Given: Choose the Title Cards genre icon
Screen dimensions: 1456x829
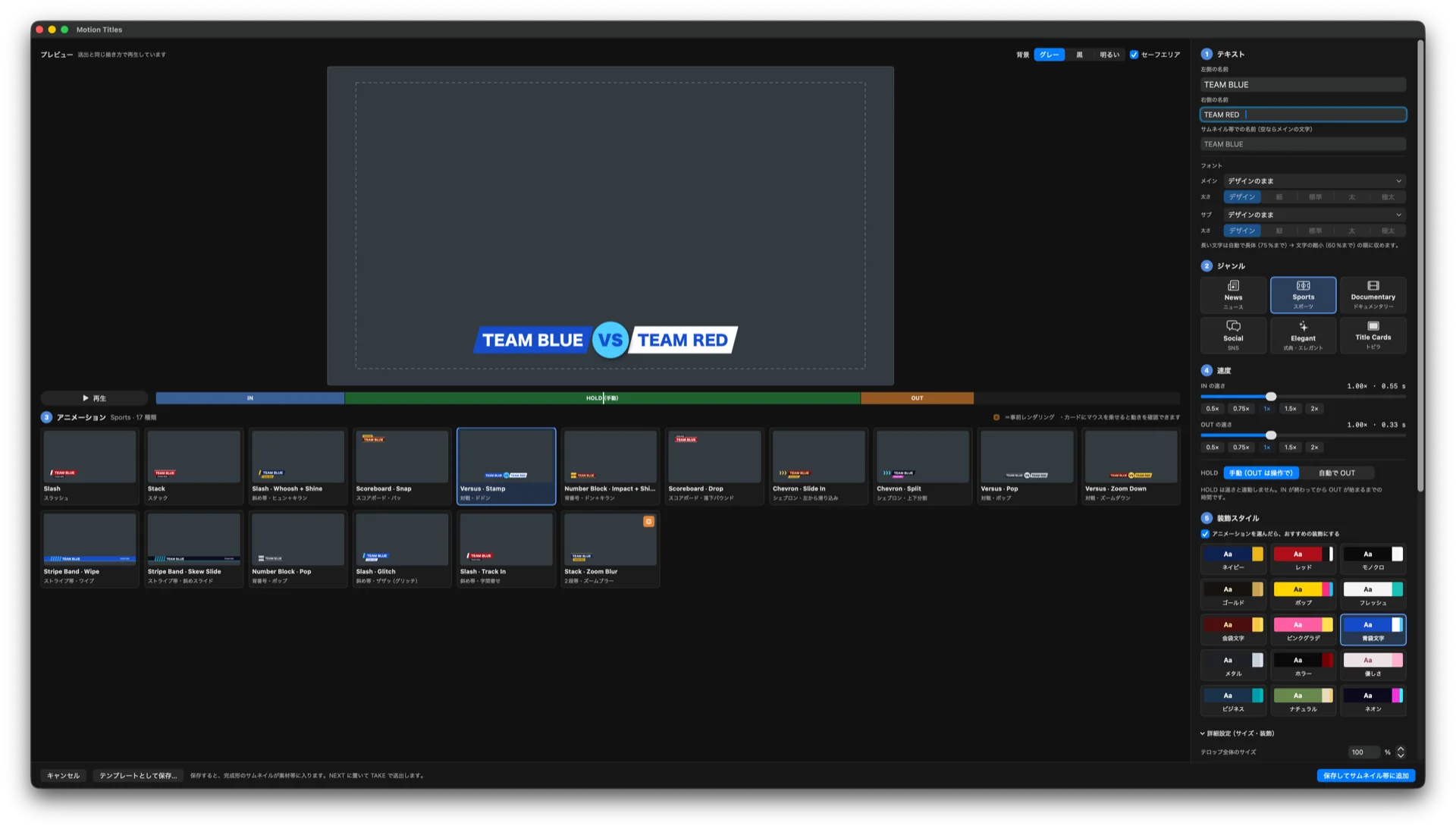Looking at the screenshot, I should click(x=1373, y=326).
